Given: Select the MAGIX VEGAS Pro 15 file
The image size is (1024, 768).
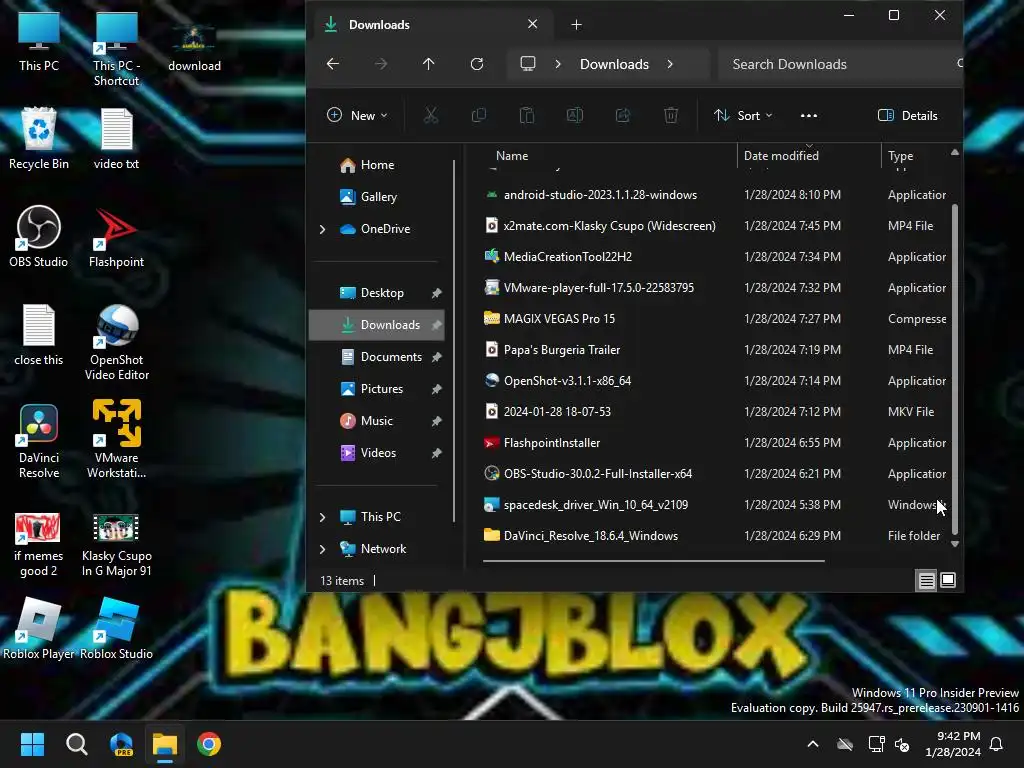Looking at the screenshot, I should (x=715, y=319).
